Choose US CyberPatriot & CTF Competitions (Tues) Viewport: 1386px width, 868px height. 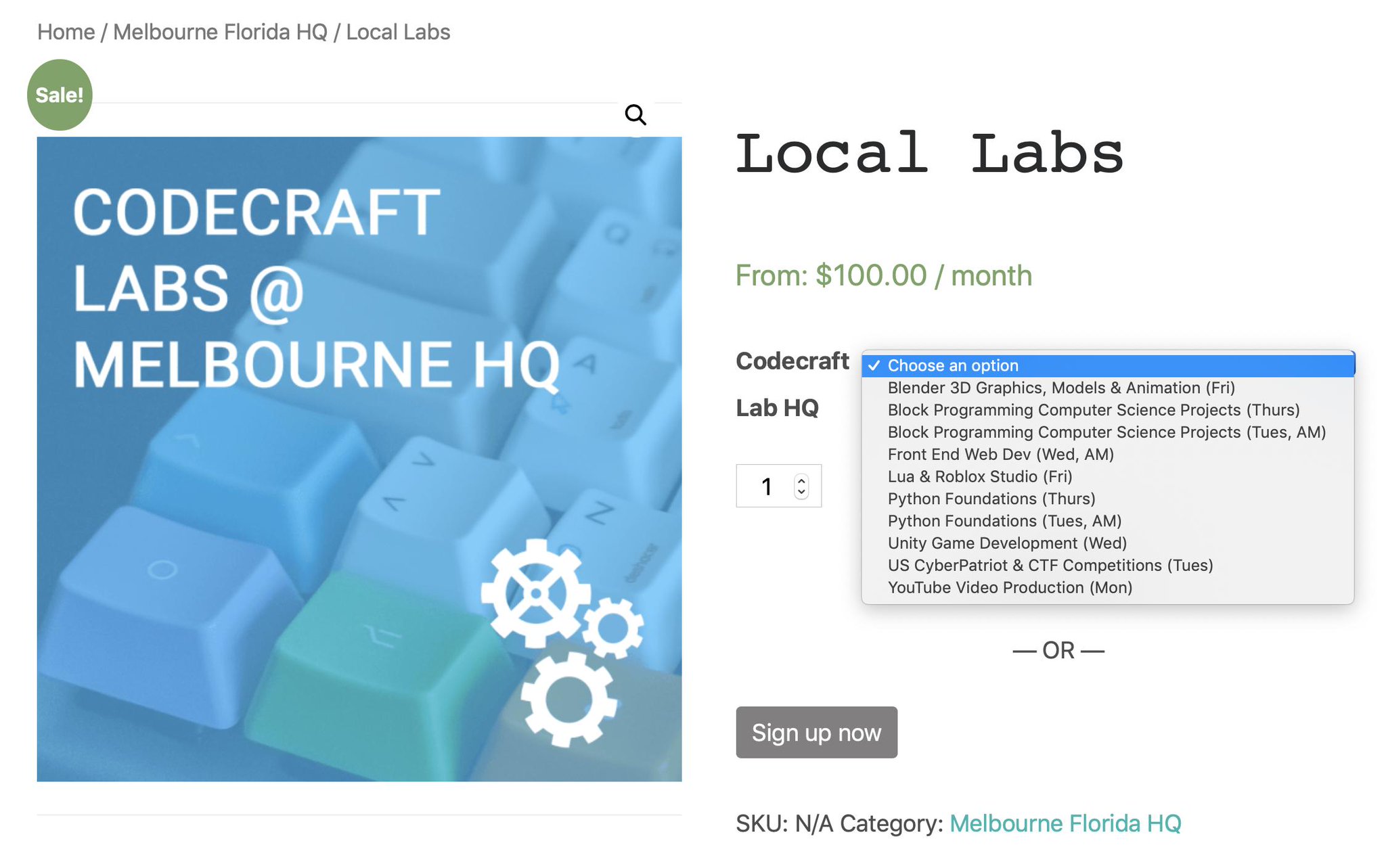click(x=1050, y=566)
